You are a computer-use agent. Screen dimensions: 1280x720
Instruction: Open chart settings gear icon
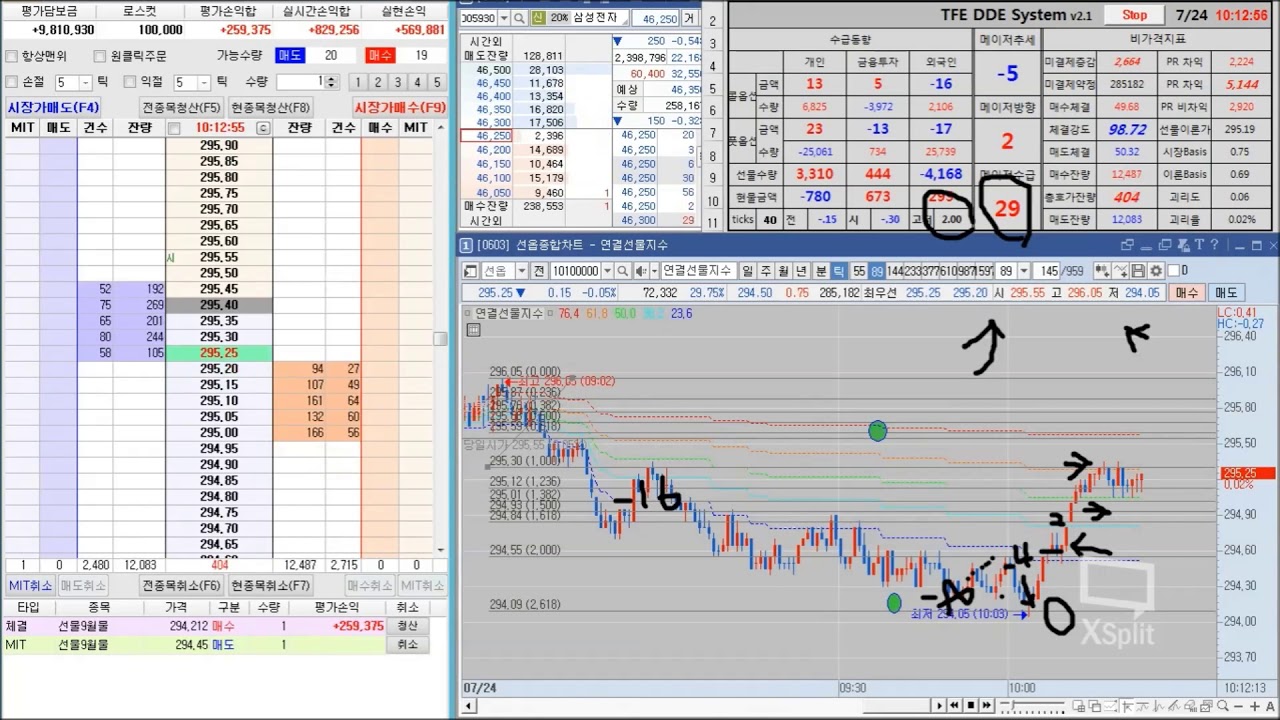[1155, 270]
